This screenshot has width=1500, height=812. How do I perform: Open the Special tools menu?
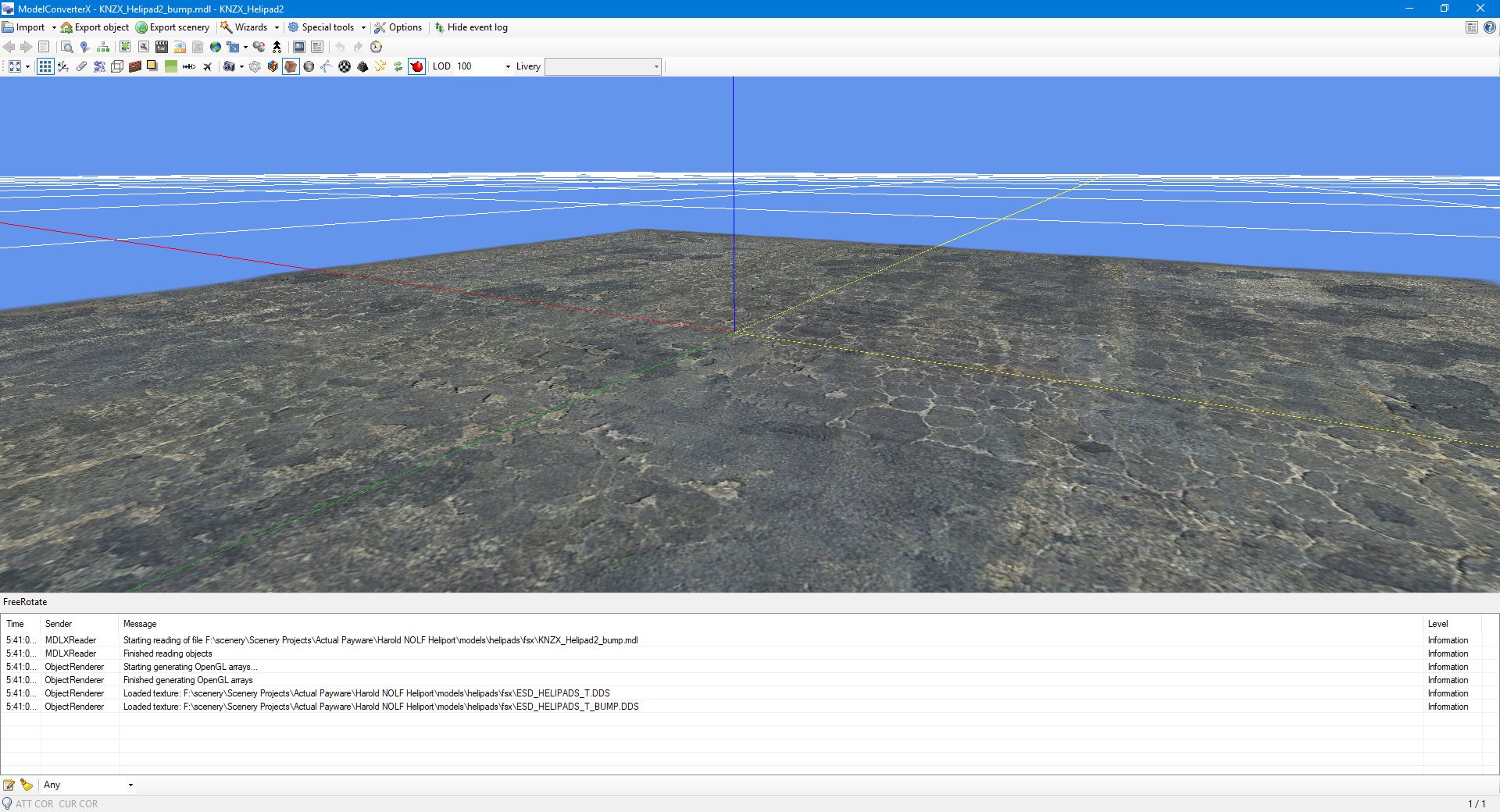327,27
